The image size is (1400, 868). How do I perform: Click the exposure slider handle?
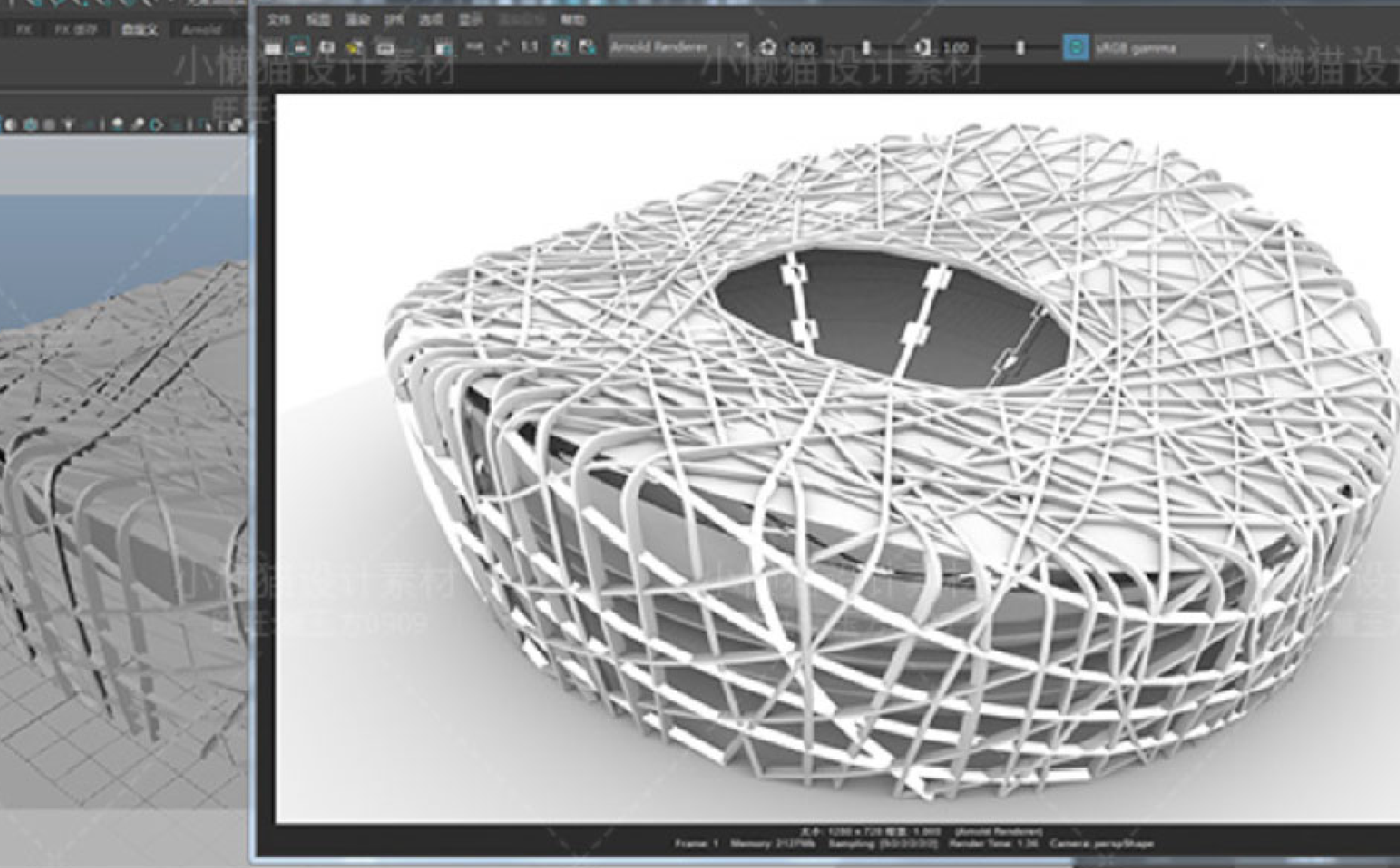point(866,48)
